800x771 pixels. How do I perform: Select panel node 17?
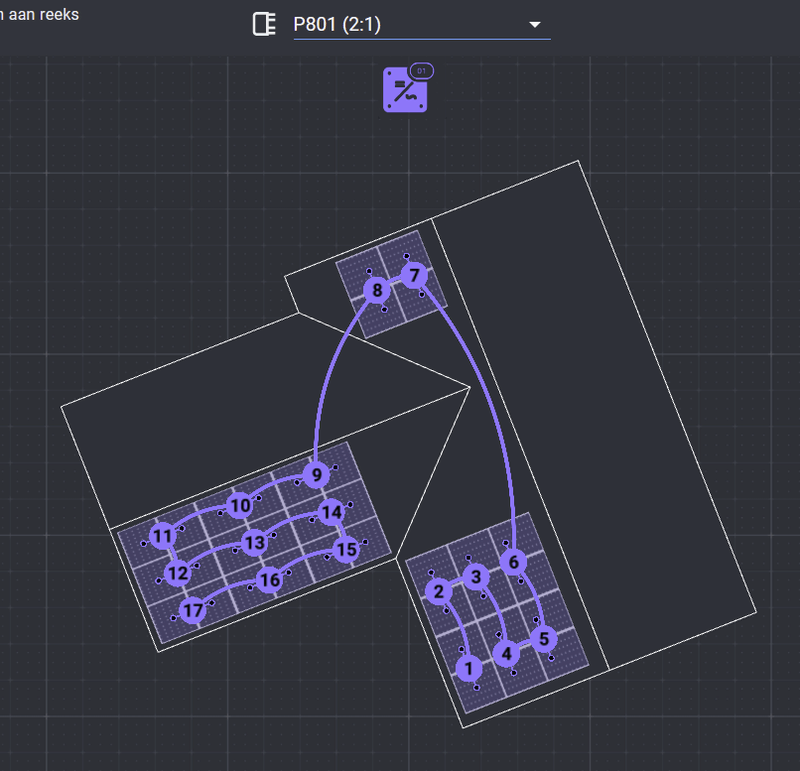point(193,611)
